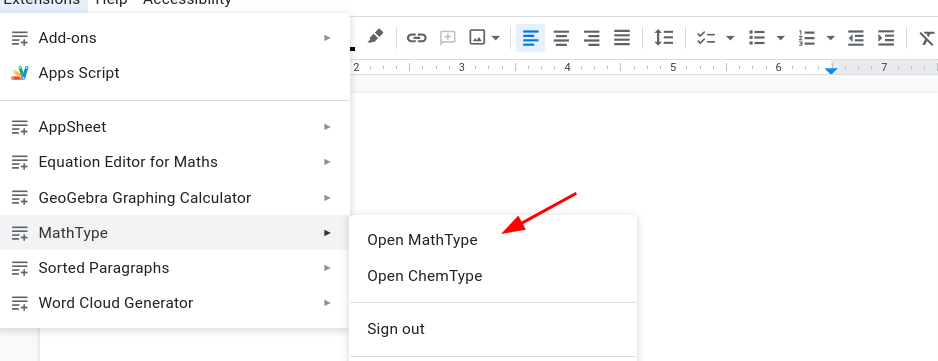Viewport: 938px width, 361px height.
Task: Click the bulleted list icon
Action: [757, 38]
